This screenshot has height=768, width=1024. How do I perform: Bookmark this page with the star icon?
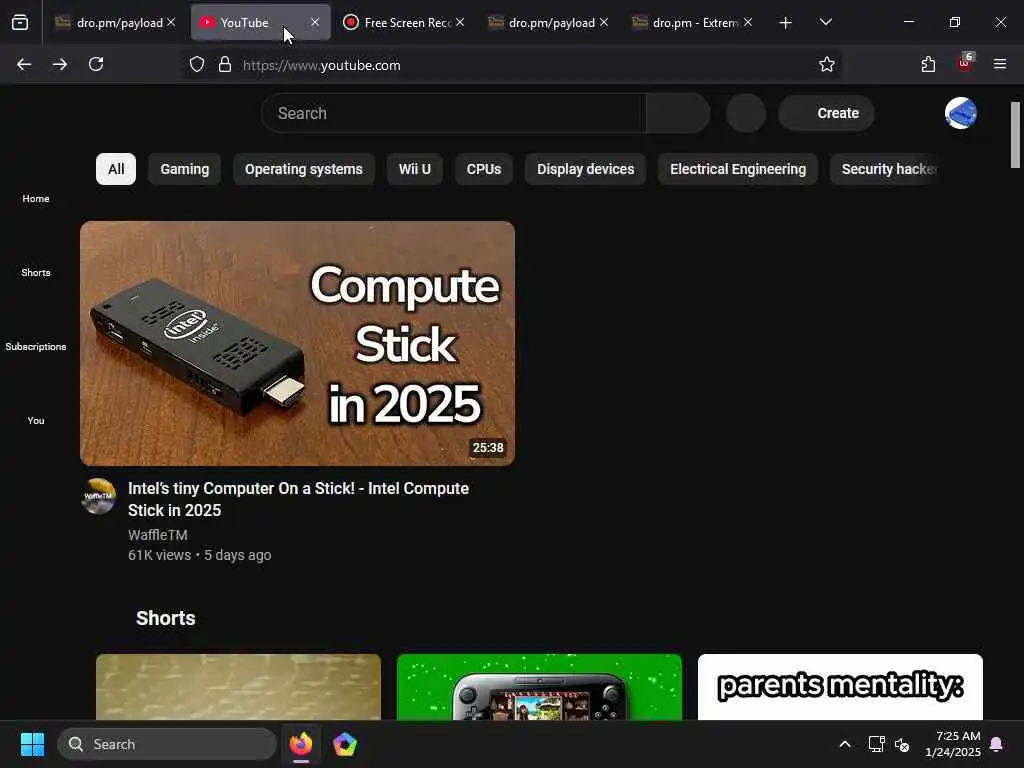point(827,64)
